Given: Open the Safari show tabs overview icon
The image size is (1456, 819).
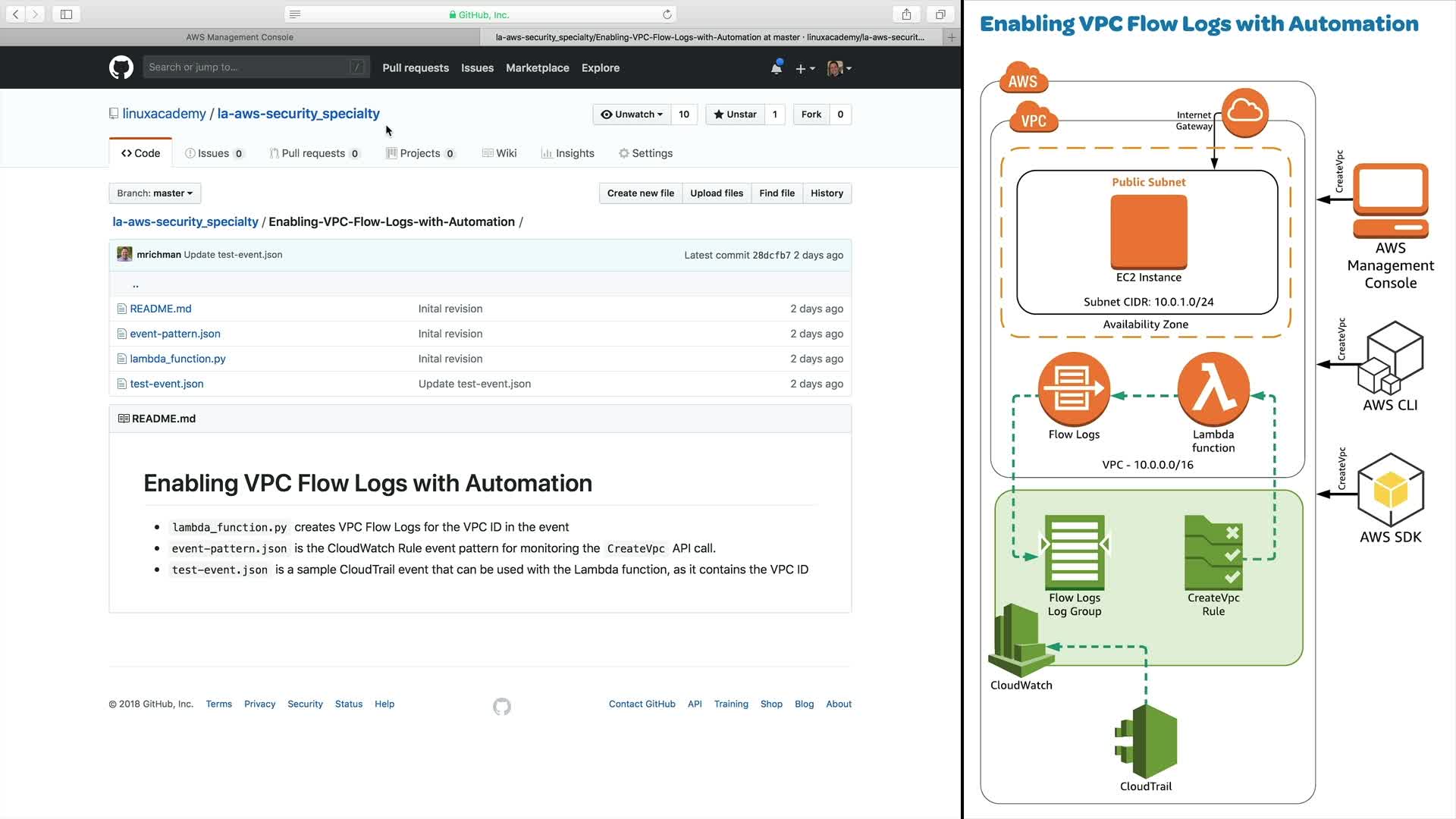Looking at the screenshot, I should 940,14.
